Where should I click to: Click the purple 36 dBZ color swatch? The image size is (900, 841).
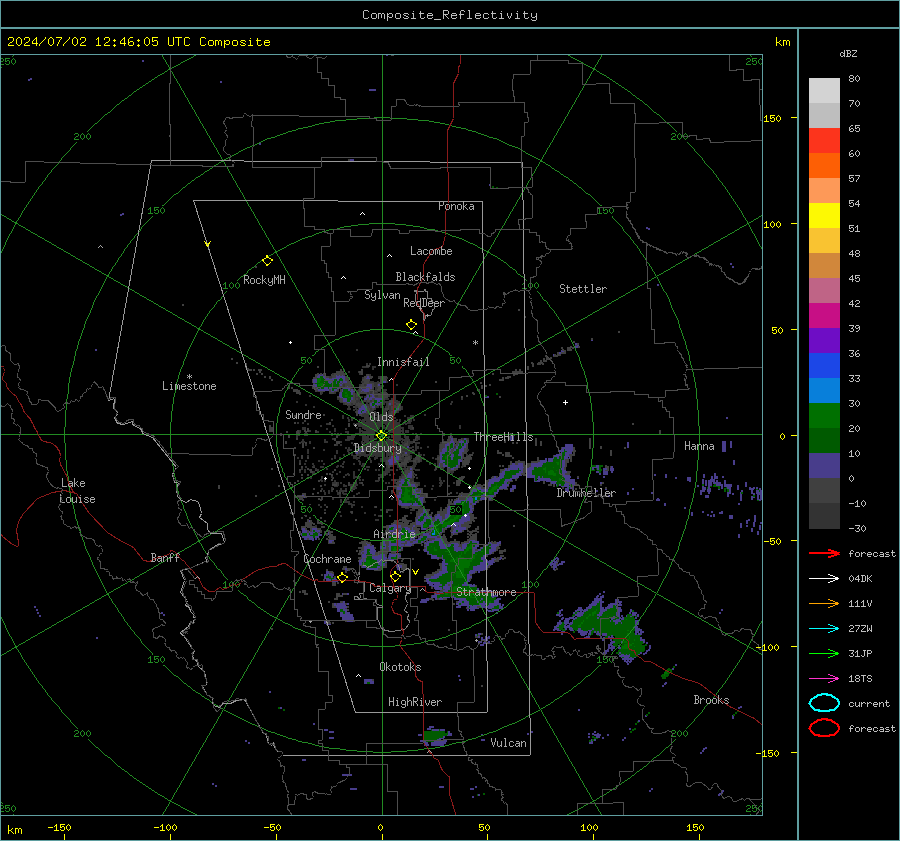click(824, 341)
